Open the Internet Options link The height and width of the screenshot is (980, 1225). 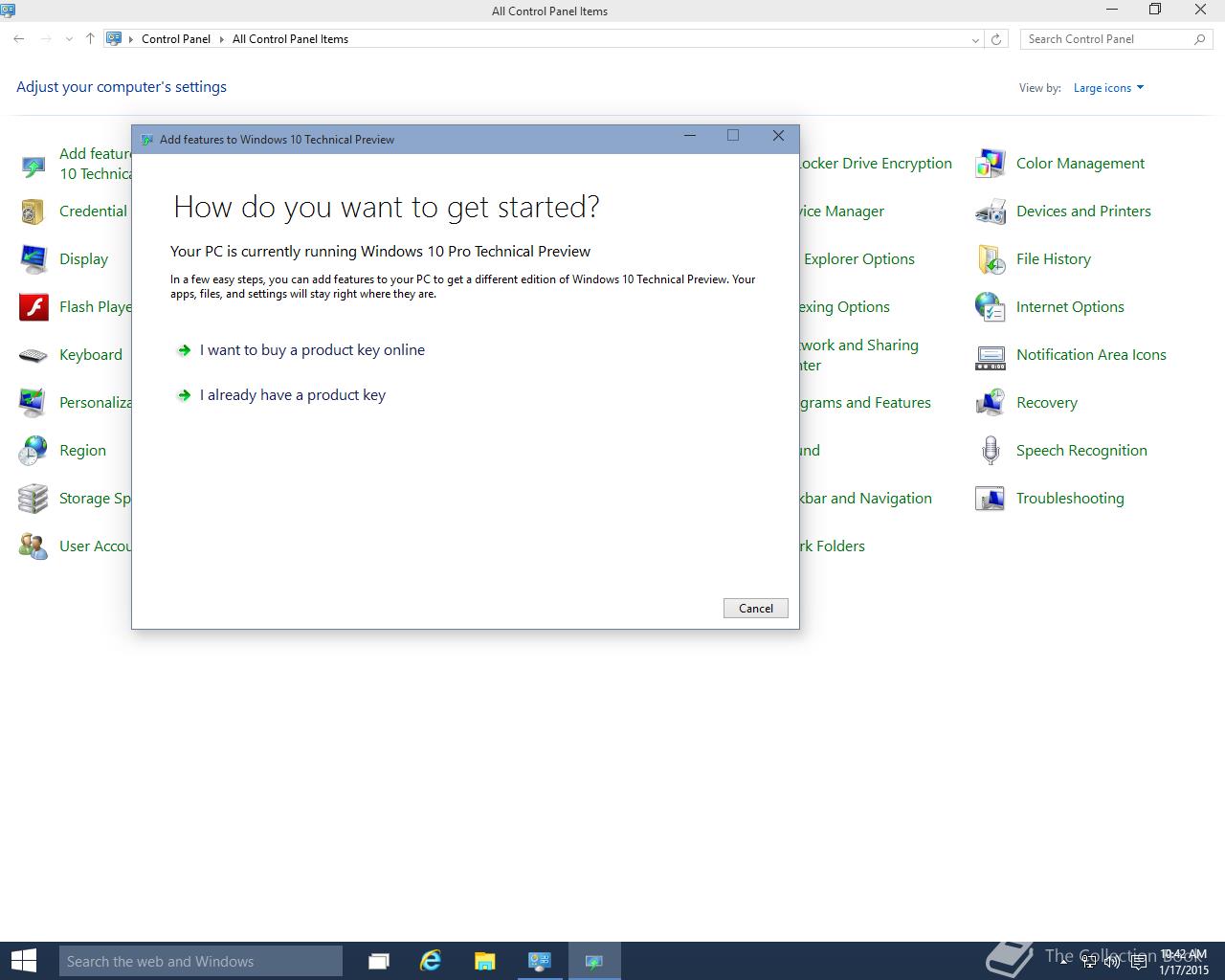pos(1070,307)
